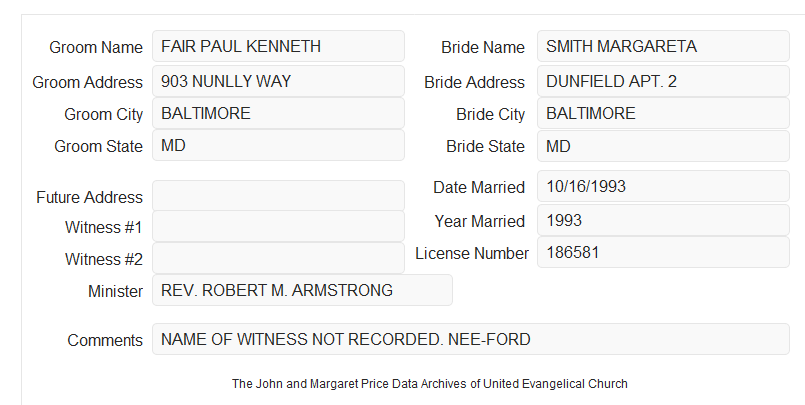The image size is (805, 405).
Task: Click the Price Data Archives footer text
Action: [430, 383]
